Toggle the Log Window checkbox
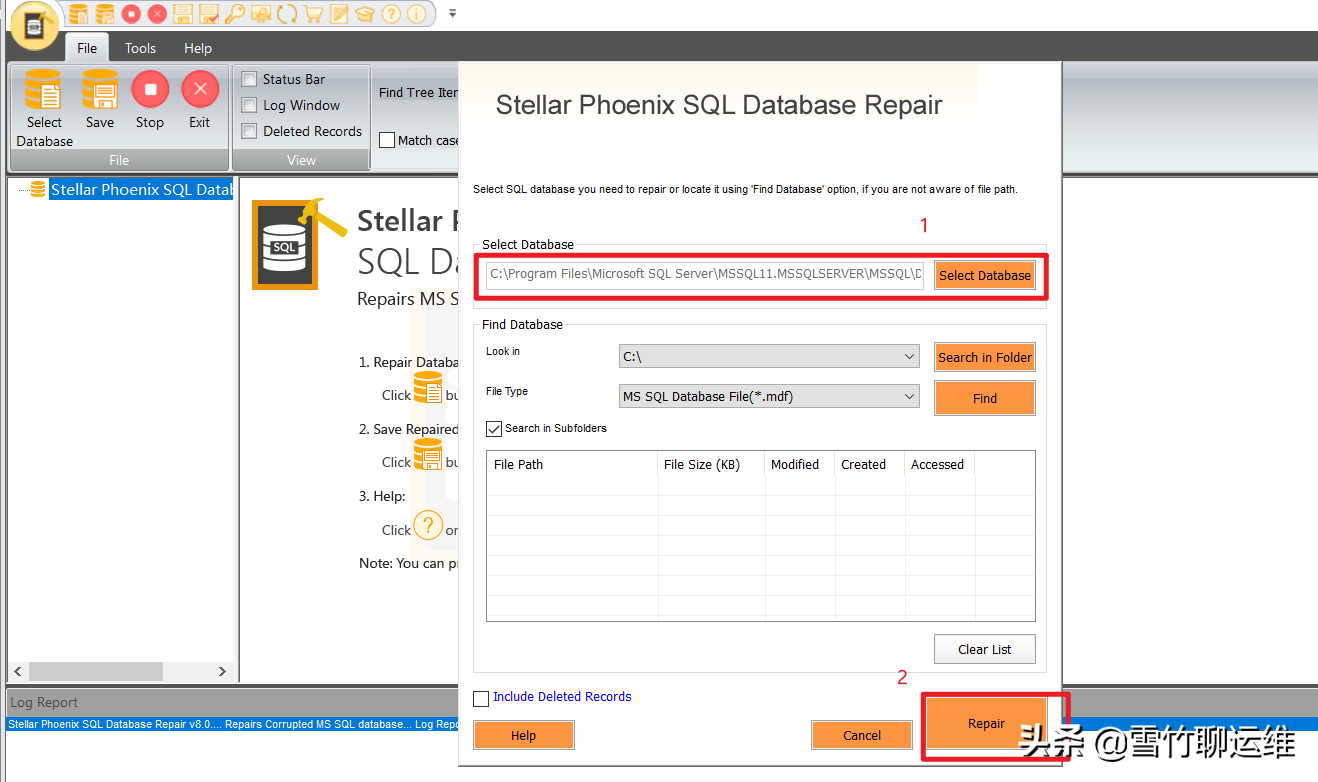Image resolution: width=1318 pixels, height=782 pixels. click(250, 105)
